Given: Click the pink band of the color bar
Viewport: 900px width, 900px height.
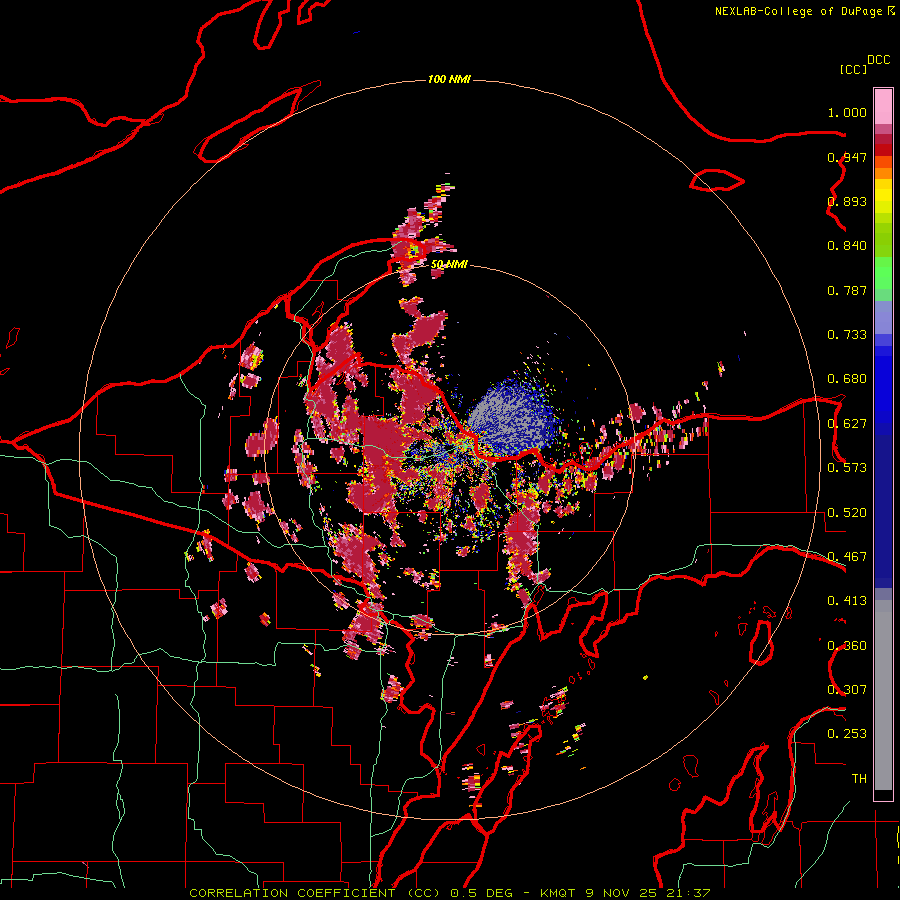Looking at the screenshot, I should coord(883,107).
